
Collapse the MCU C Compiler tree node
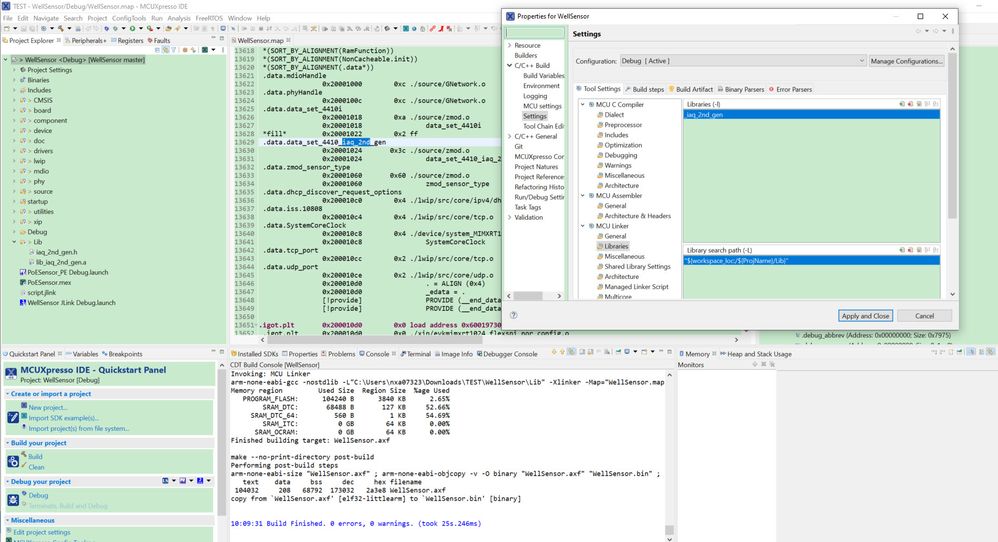pyautogui.click(x=584, y=104)
